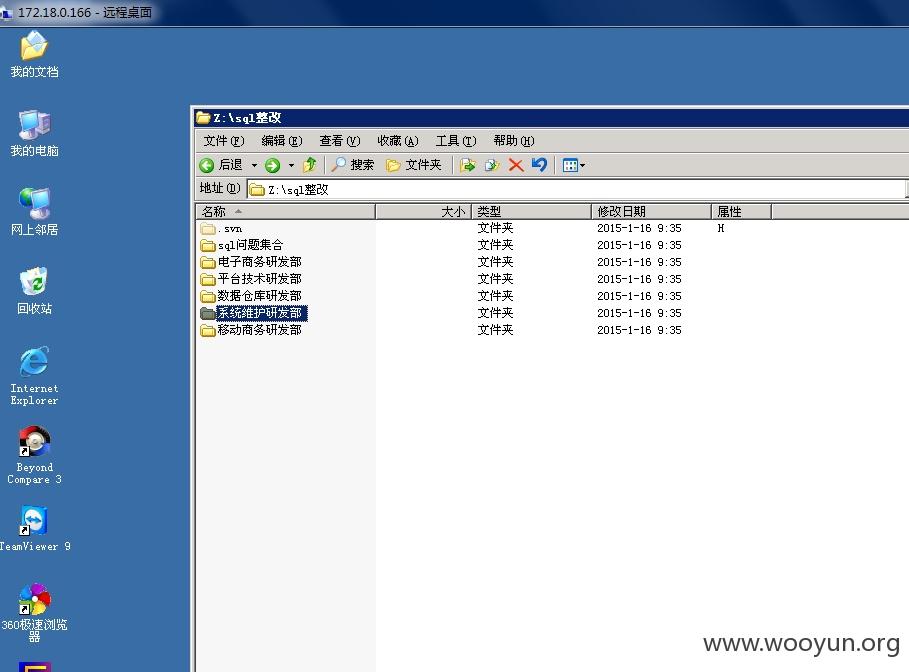This screenshot has height=672, width=909.
Task: Open the My Documents desktop icon
Action: pos(34,54)
